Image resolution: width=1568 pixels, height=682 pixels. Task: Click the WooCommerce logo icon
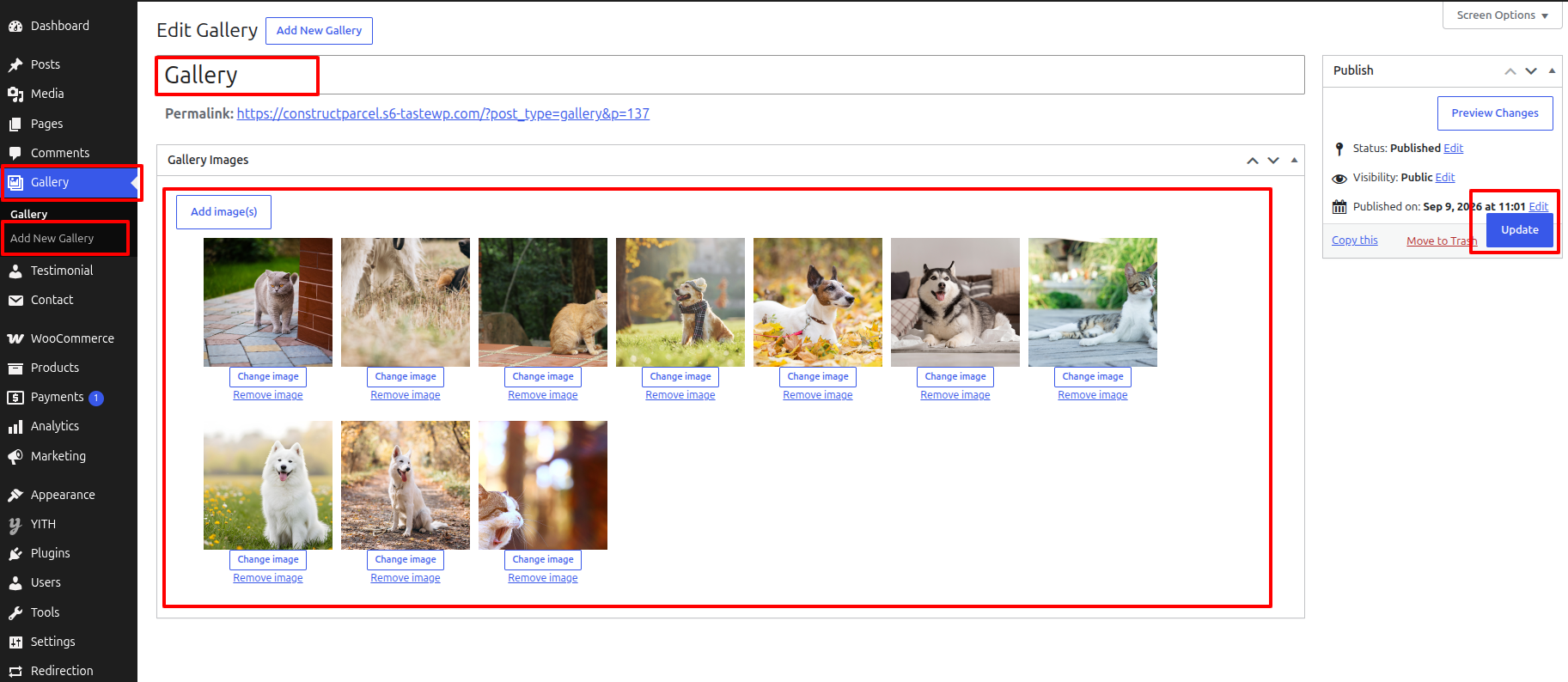[x=15, y=339]
